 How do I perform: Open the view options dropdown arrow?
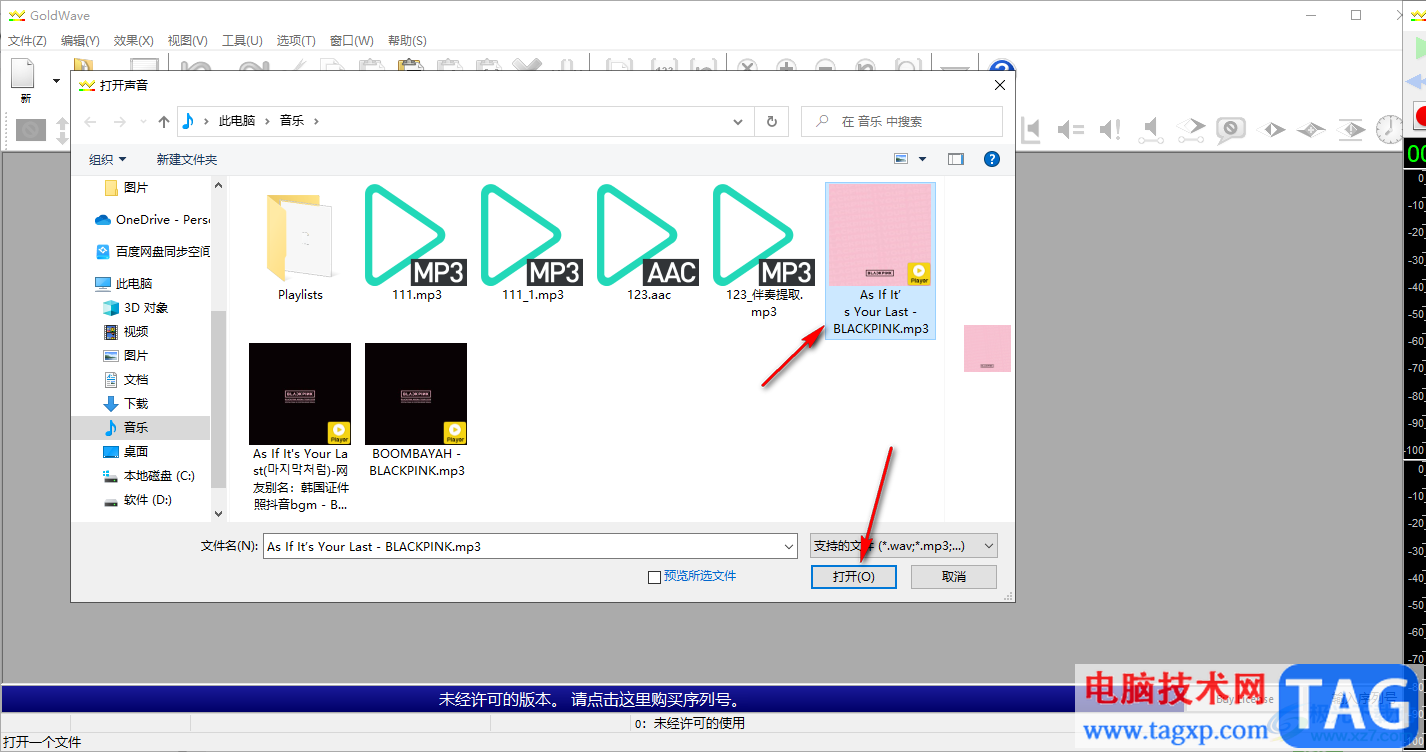coord(922,159)
